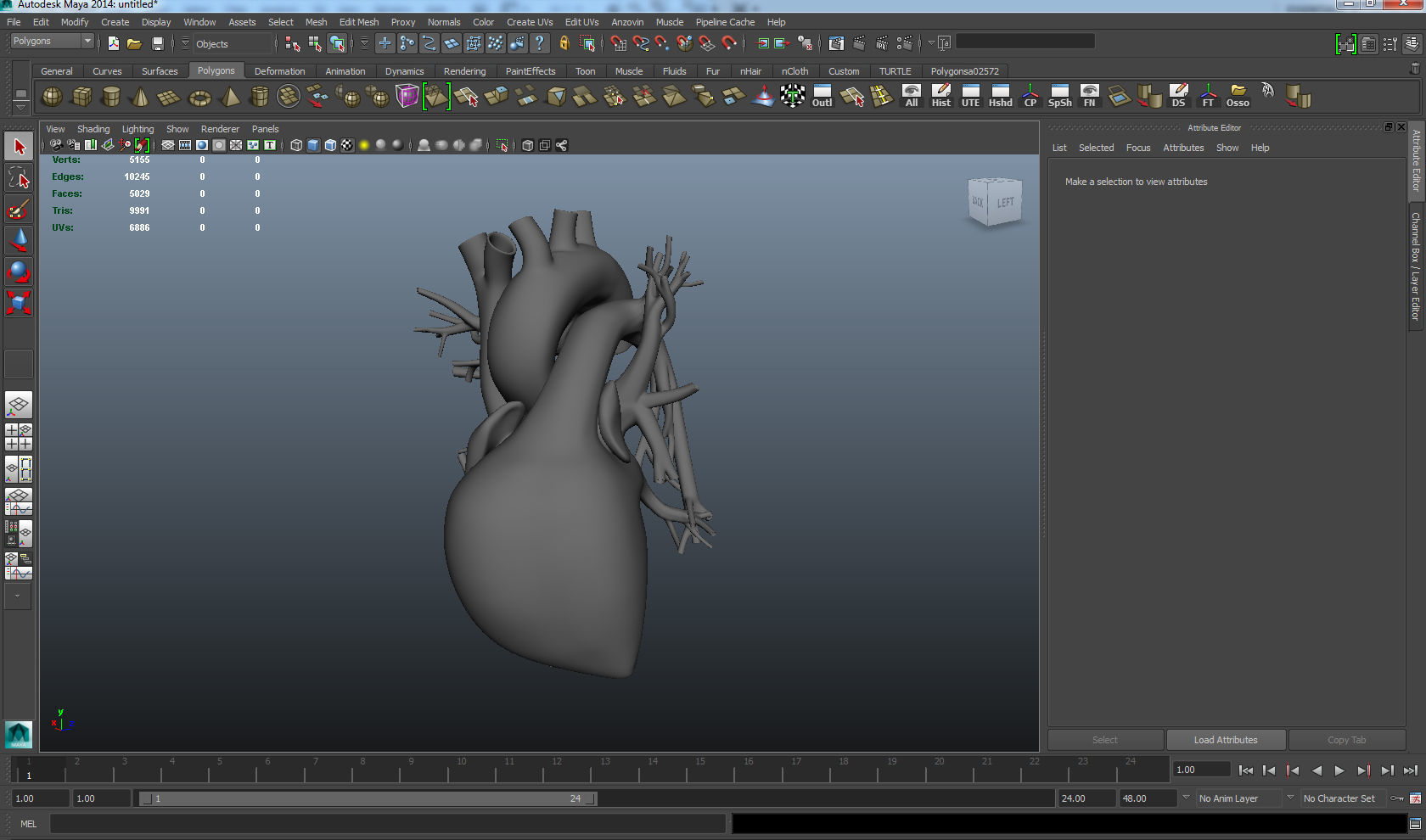Viewport: 1426px width, 840px height.
Task: Click the Select button in Attribute Editor
Action: 1105,740
